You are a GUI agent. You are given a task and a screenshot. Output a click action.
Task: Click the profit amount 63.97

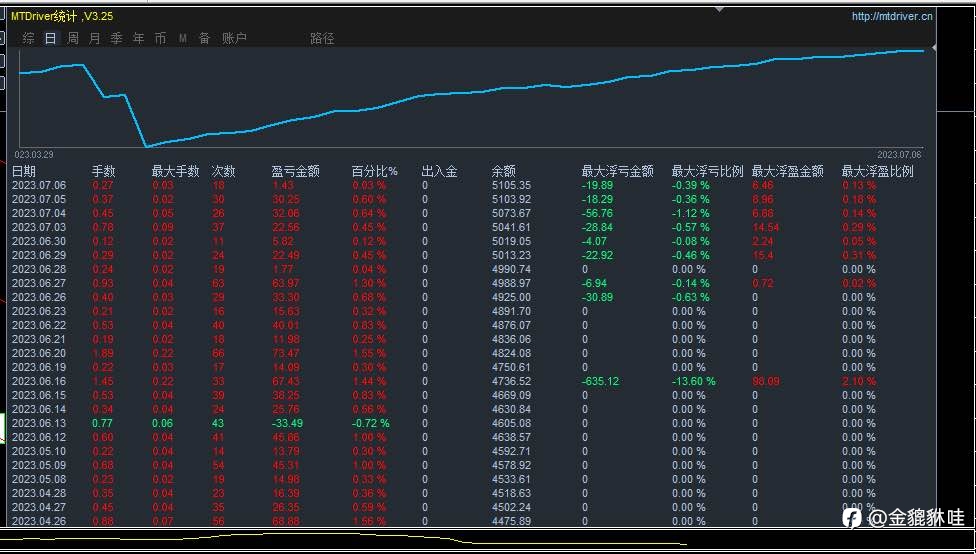(x=286, y=283)
